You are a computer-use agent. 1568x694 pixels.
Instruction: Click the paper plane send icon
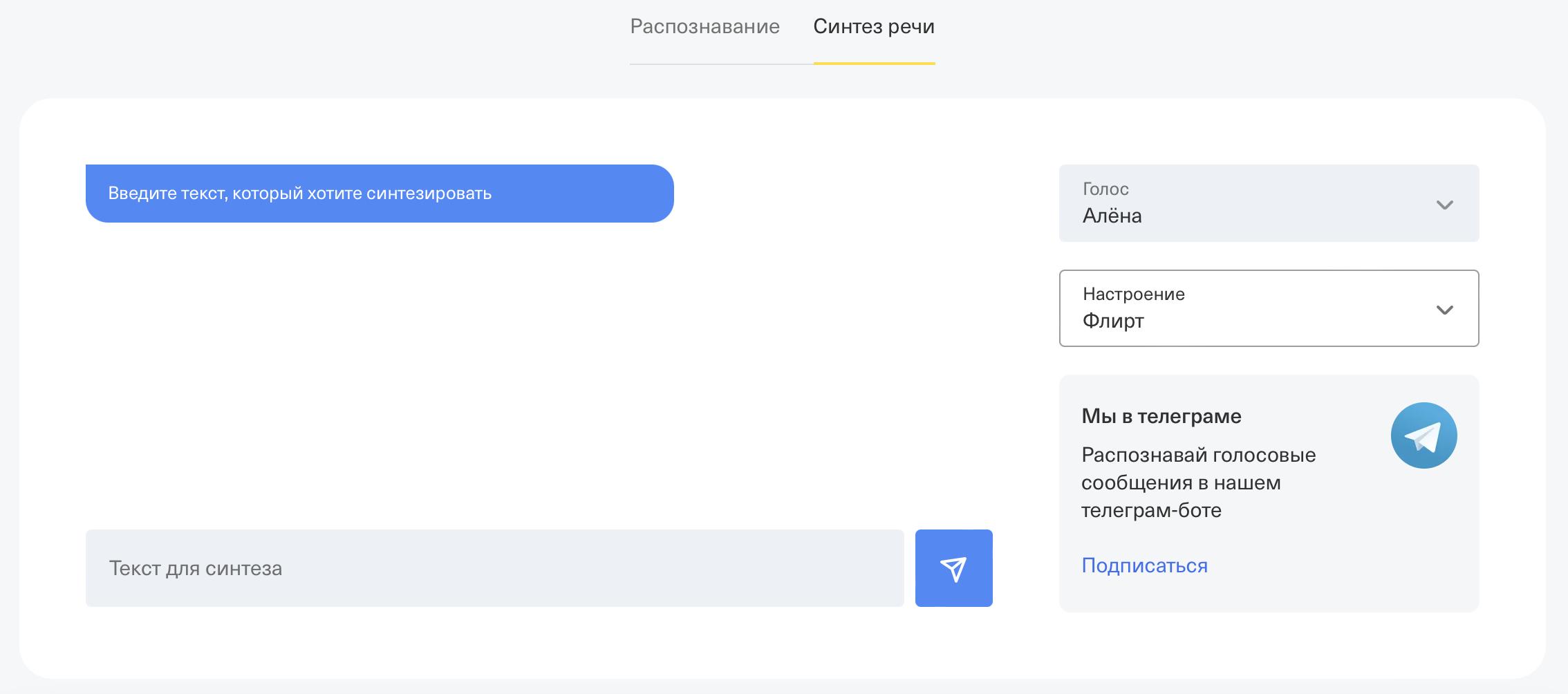[x=953, y=568]
